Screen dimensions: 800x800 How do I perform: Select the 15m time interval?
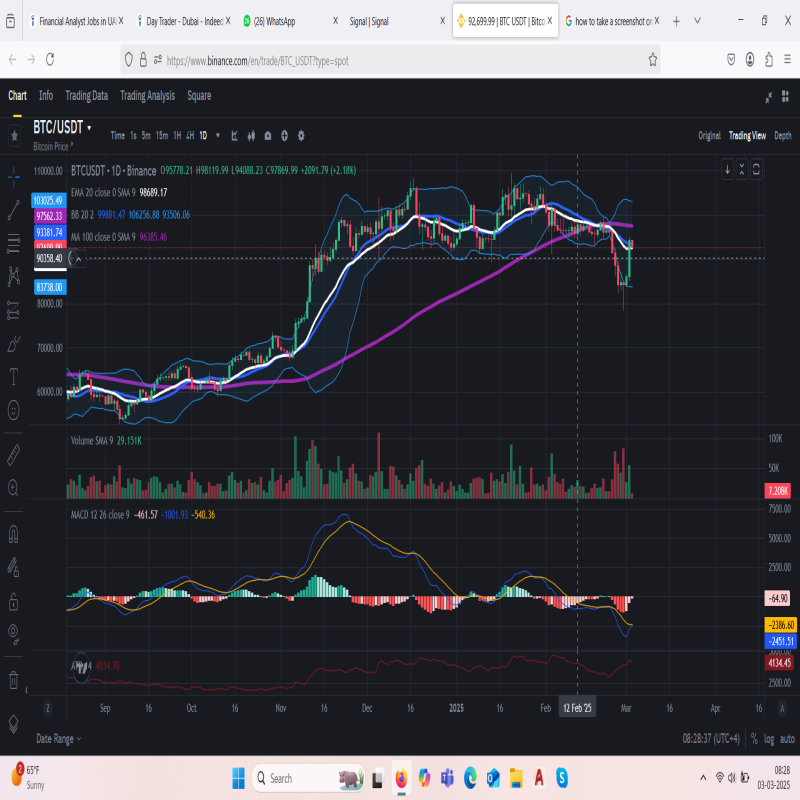162,135
